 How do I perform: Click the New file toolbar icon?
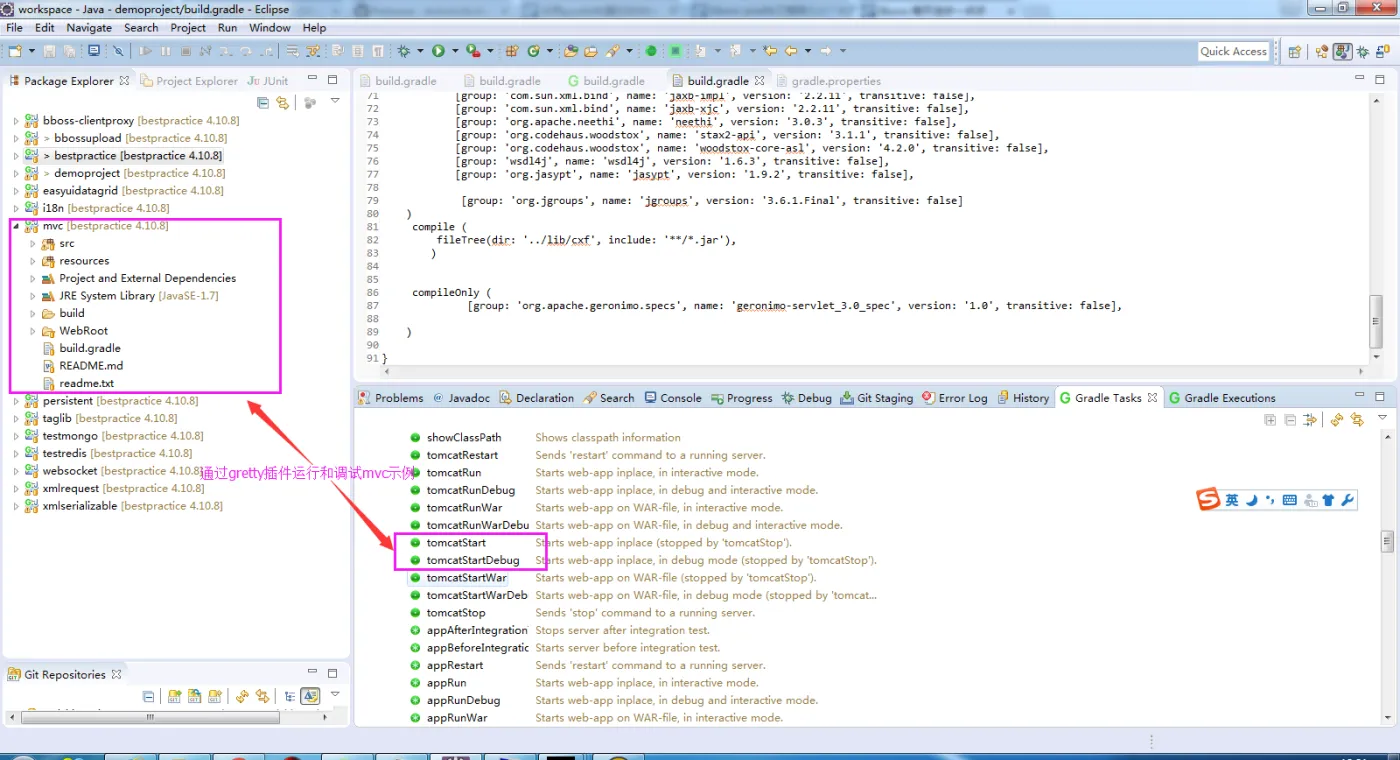pos(15,51)
